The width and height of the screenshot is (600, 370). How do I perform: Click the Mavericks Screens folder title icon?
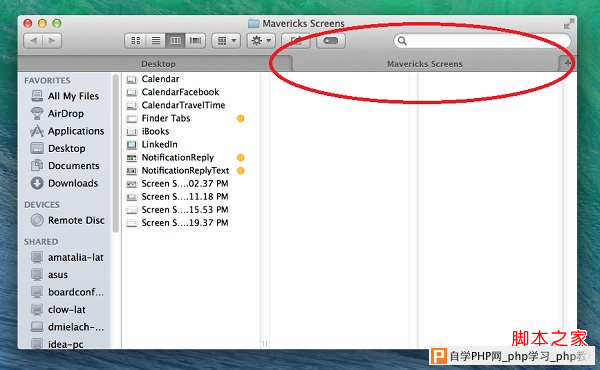pyautogui.click(x=254, y=23)
